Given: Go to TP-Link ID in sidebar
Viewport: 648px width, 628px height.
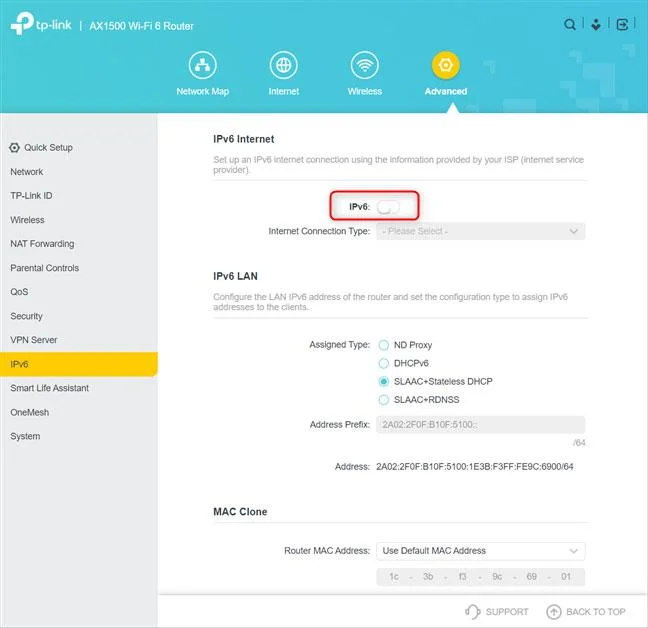Looking at the screenshot, I should pyautogui.click(x=31, y=195).
